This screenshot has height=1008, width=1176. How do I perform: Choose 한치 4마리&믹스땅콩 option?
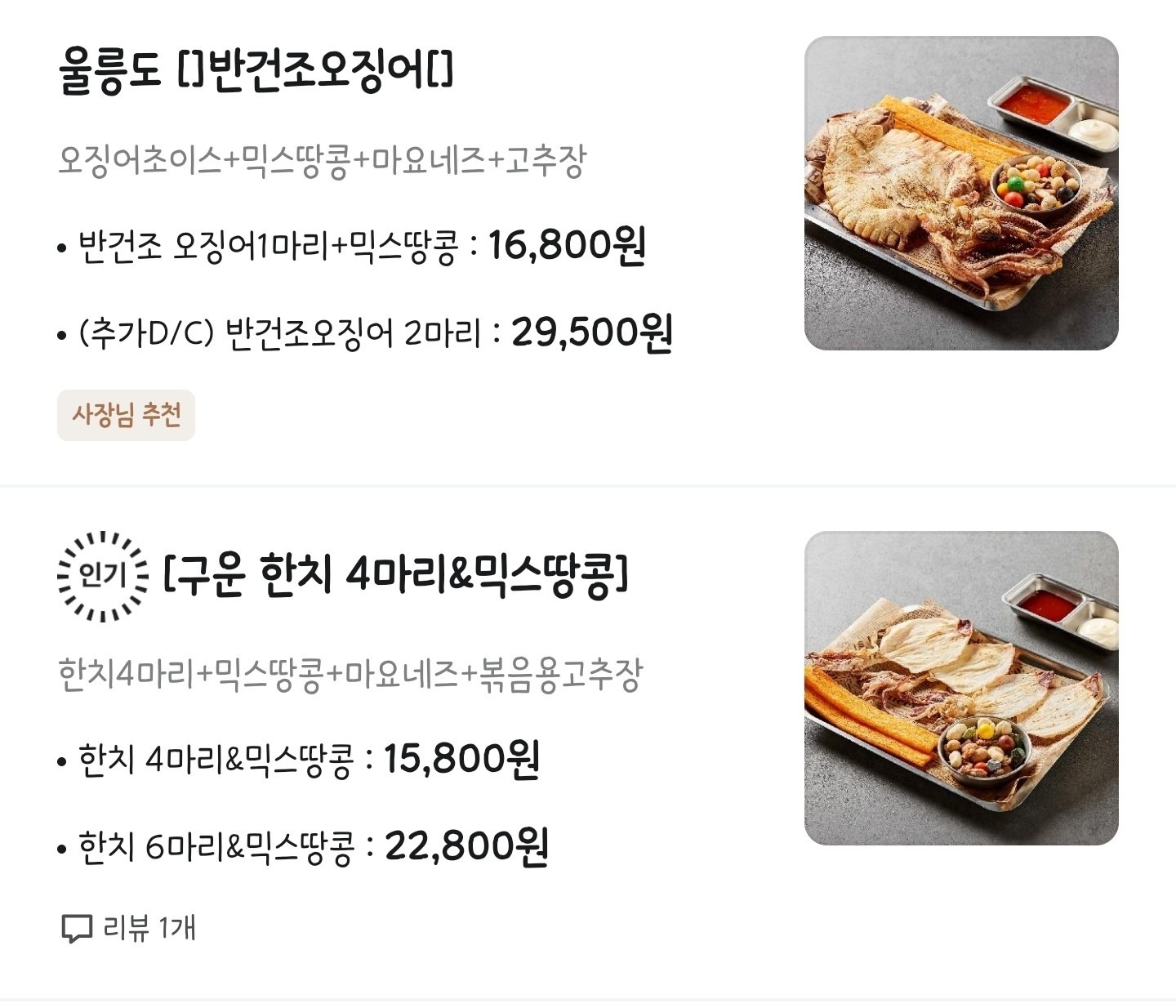tap(216, 759)
